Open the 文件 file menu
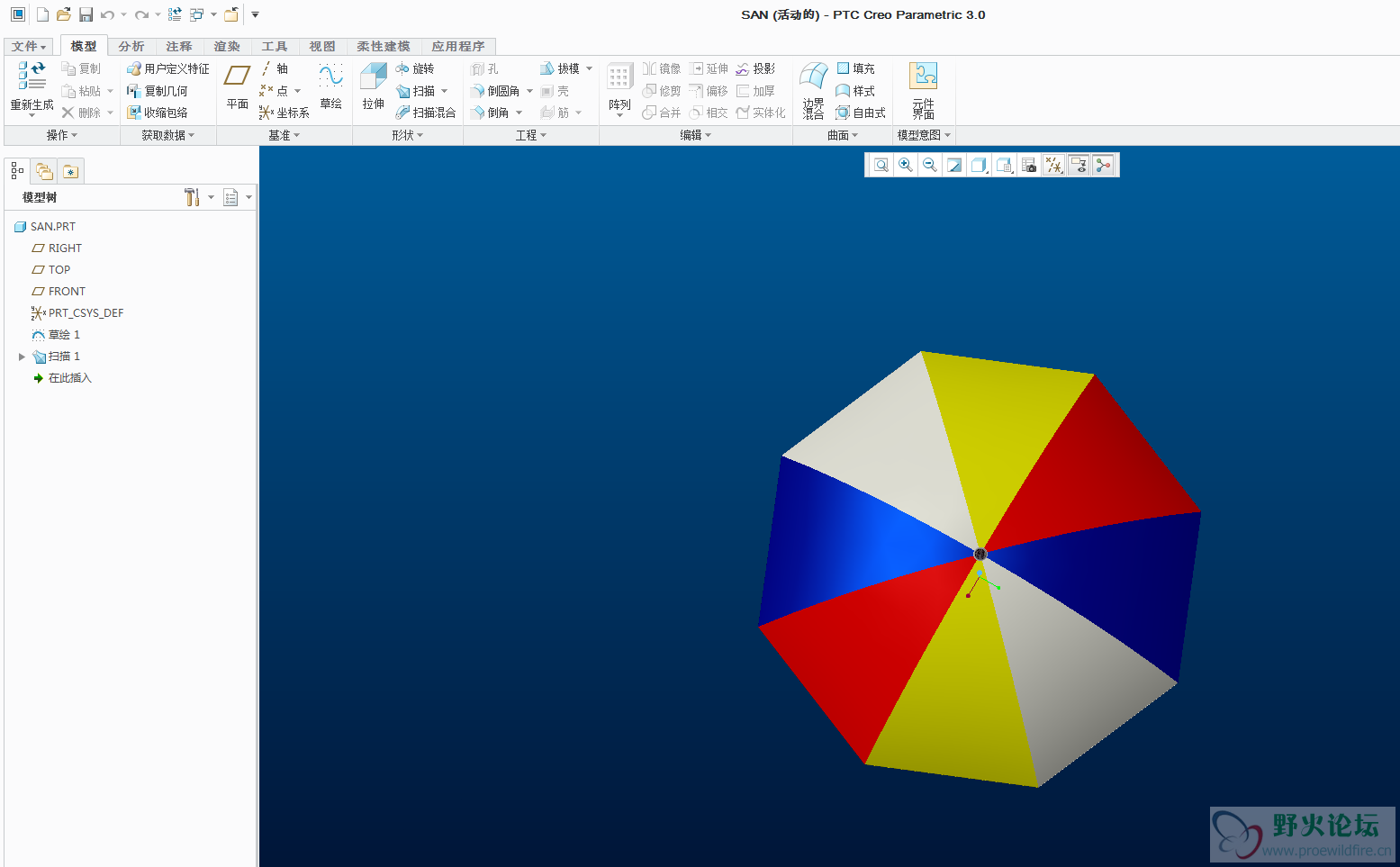Image resolution: width=1400 pixels, height=867 pixels. 29,46
